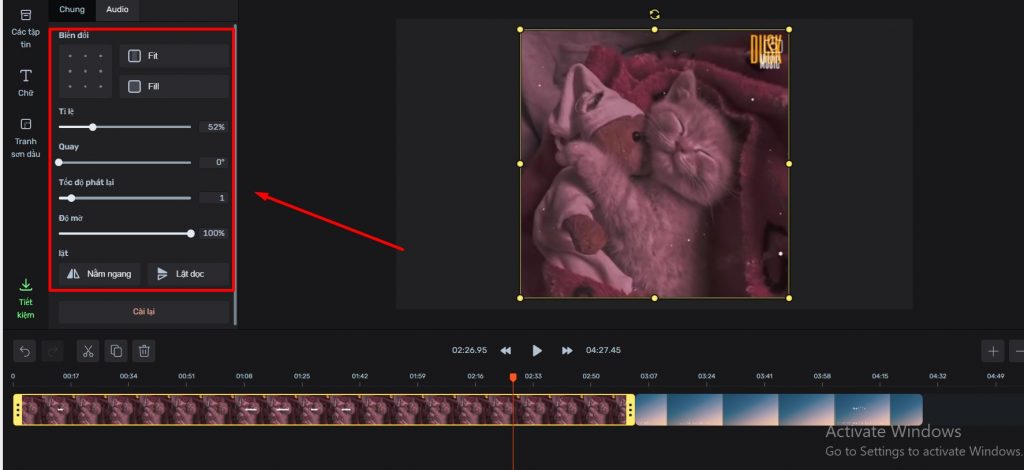
Task: Switch to the Audio tab
Action: click(x=118, y=9)
